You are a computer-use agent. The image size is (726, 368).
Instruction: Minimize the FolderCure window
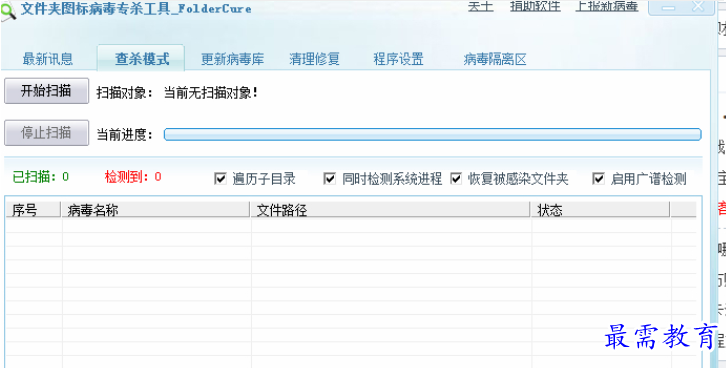(x=668, y=7)
